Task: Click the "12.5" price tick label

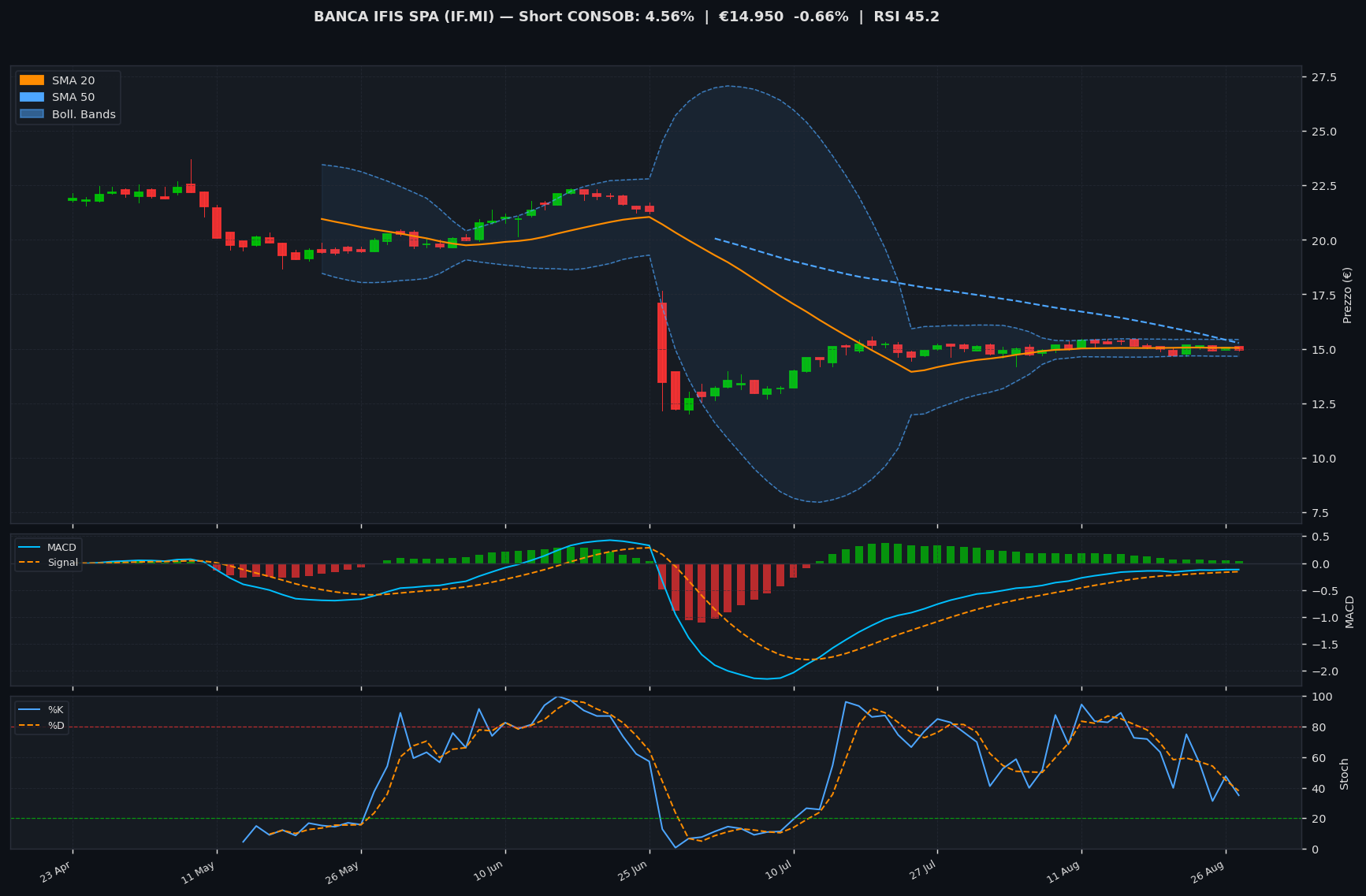Action: coord(1323,404)
